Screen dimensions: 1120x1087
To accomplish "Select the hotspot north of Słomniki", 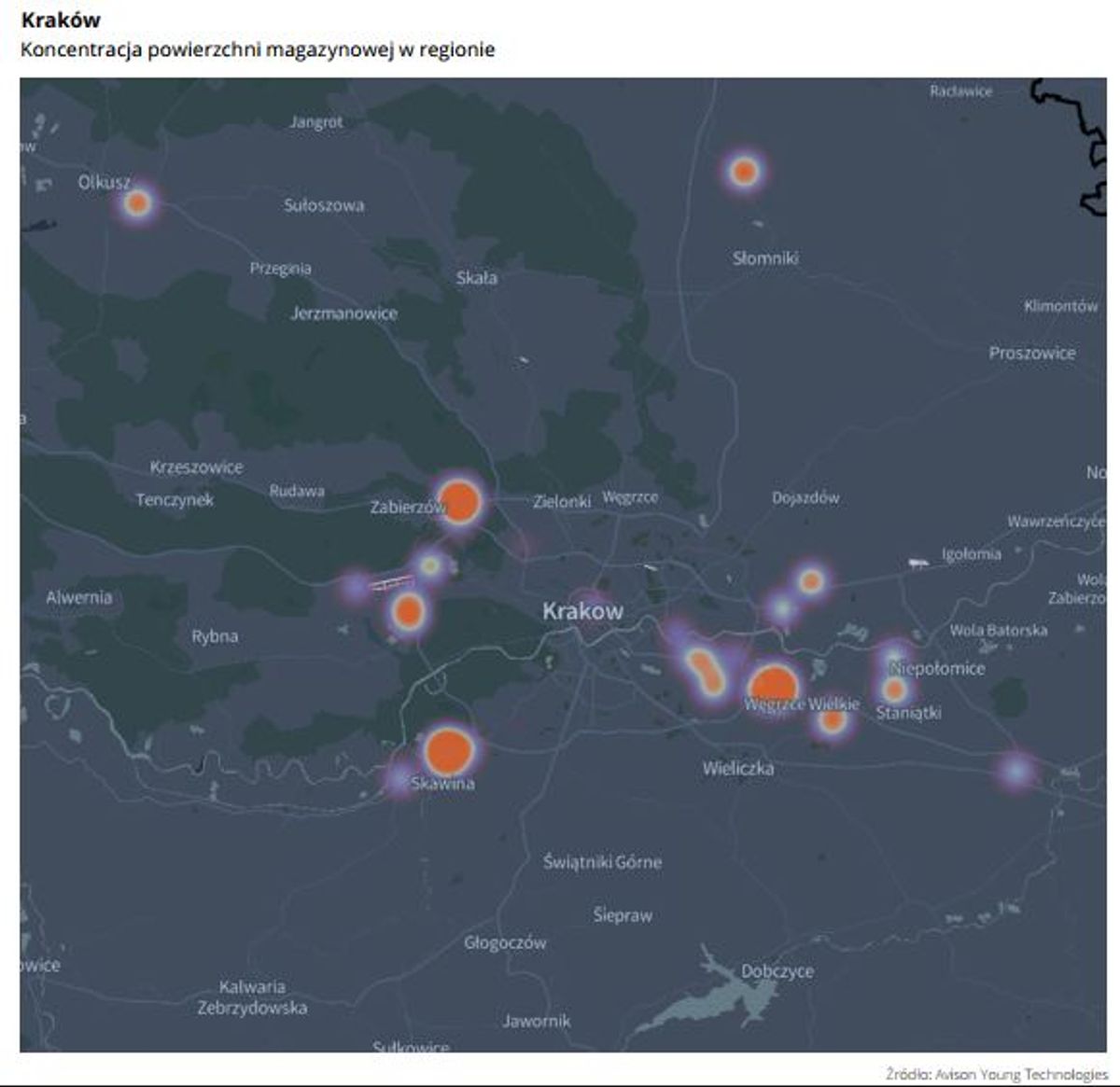I will (x=744, y=172).
